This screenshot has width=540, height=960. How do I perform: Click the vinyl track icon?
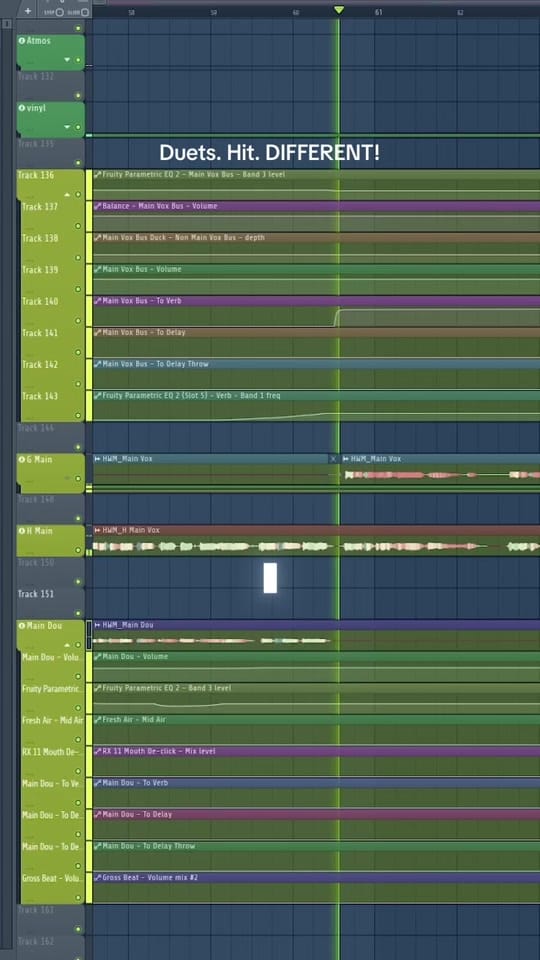(x=22, y=108)
